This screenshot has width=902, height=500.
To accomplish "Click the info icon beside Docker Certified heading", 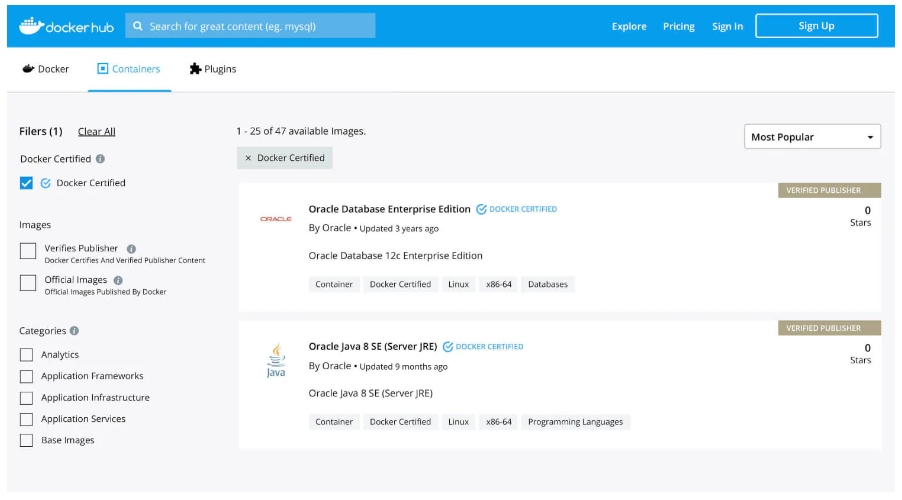I will 100,159.
